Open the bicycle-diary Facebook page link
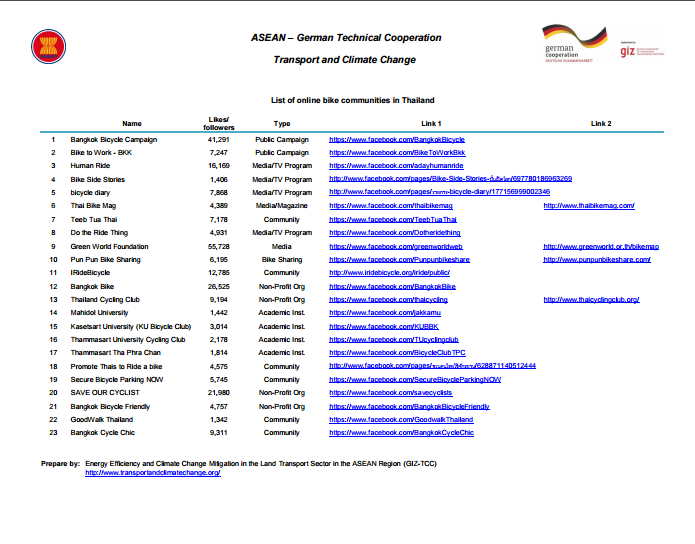 coord(439,192)
